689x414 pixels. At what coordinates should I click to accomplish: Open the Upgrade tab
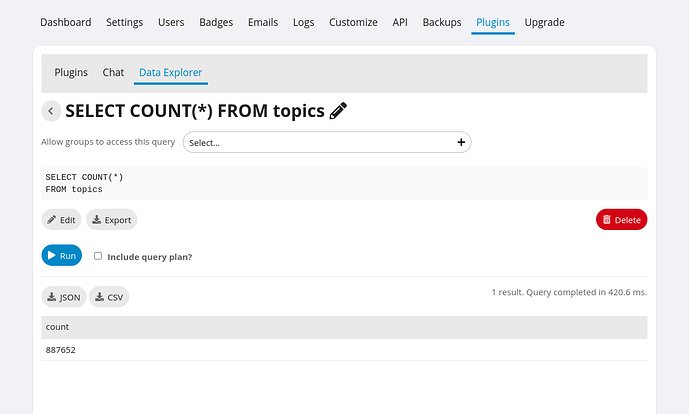544,22
